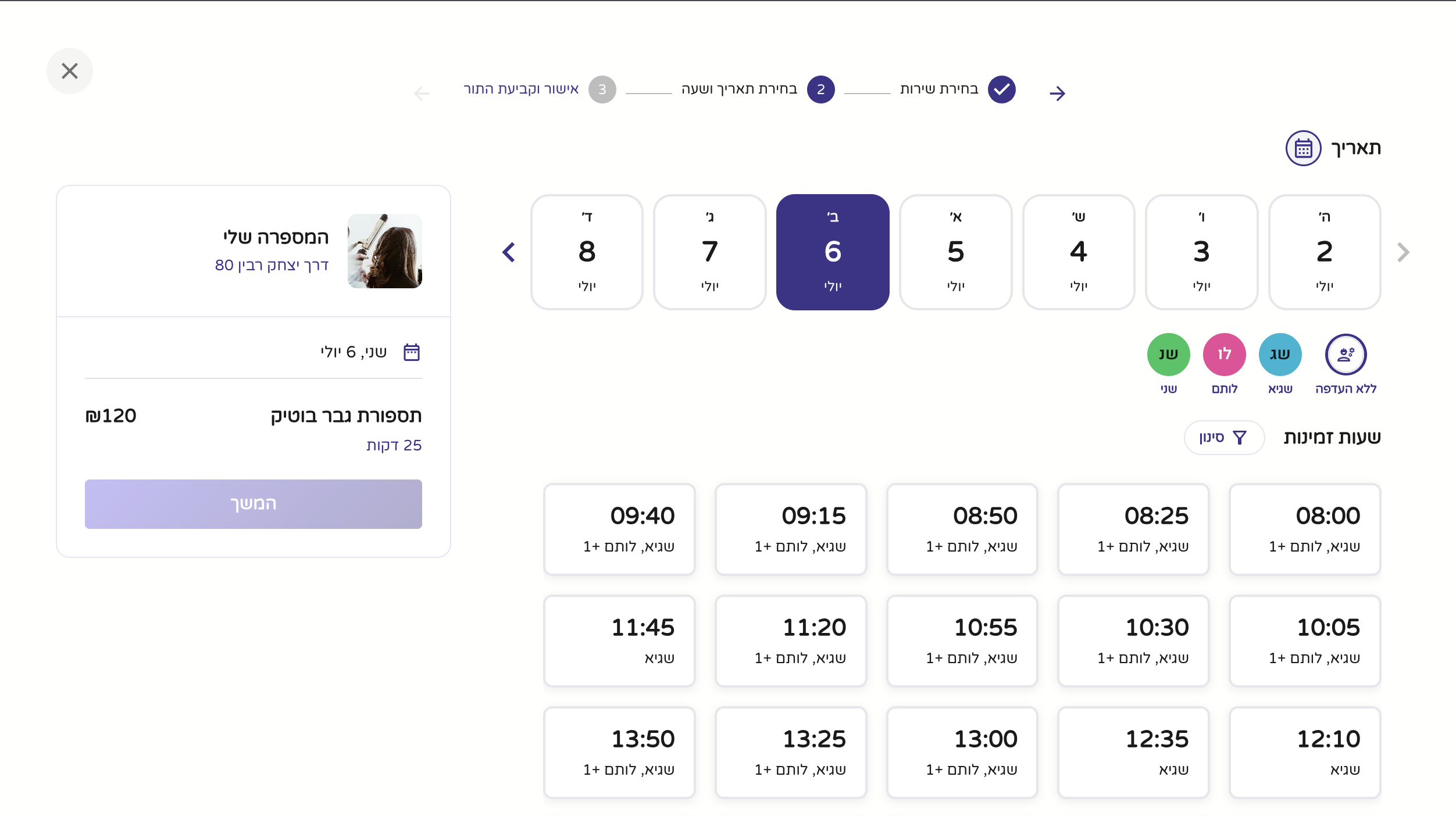
Task: Select date 7 יולי
Action: (x=709, y=252)
